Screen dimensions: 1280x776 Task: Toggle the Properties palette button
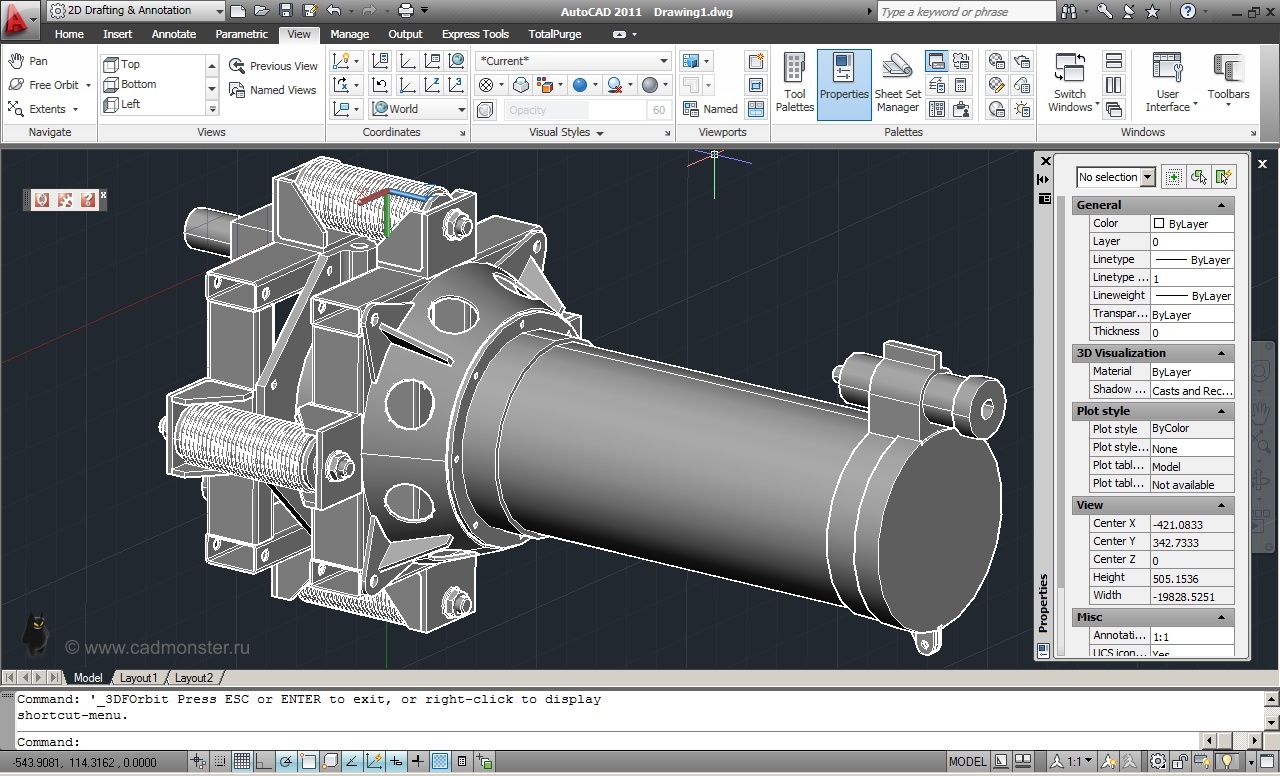844,84
